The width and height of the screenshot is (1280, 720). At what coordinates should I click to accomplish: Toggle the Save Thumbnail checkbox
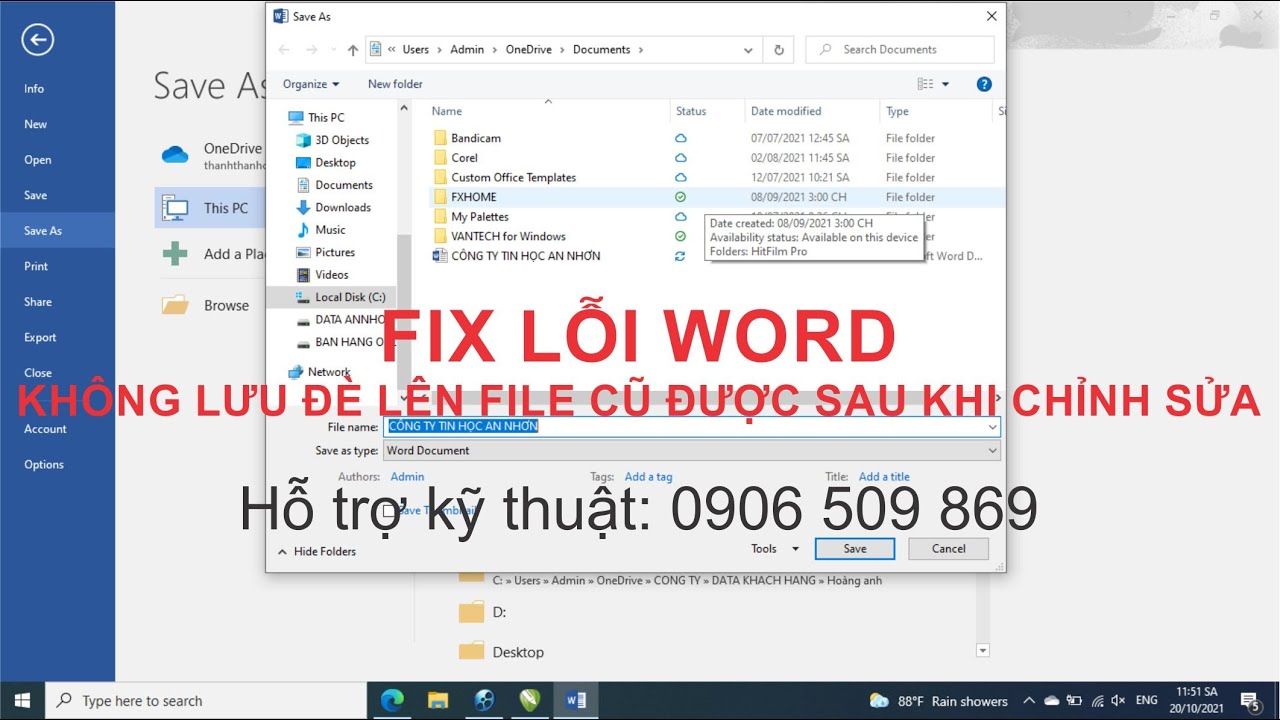tap(388, 511)
